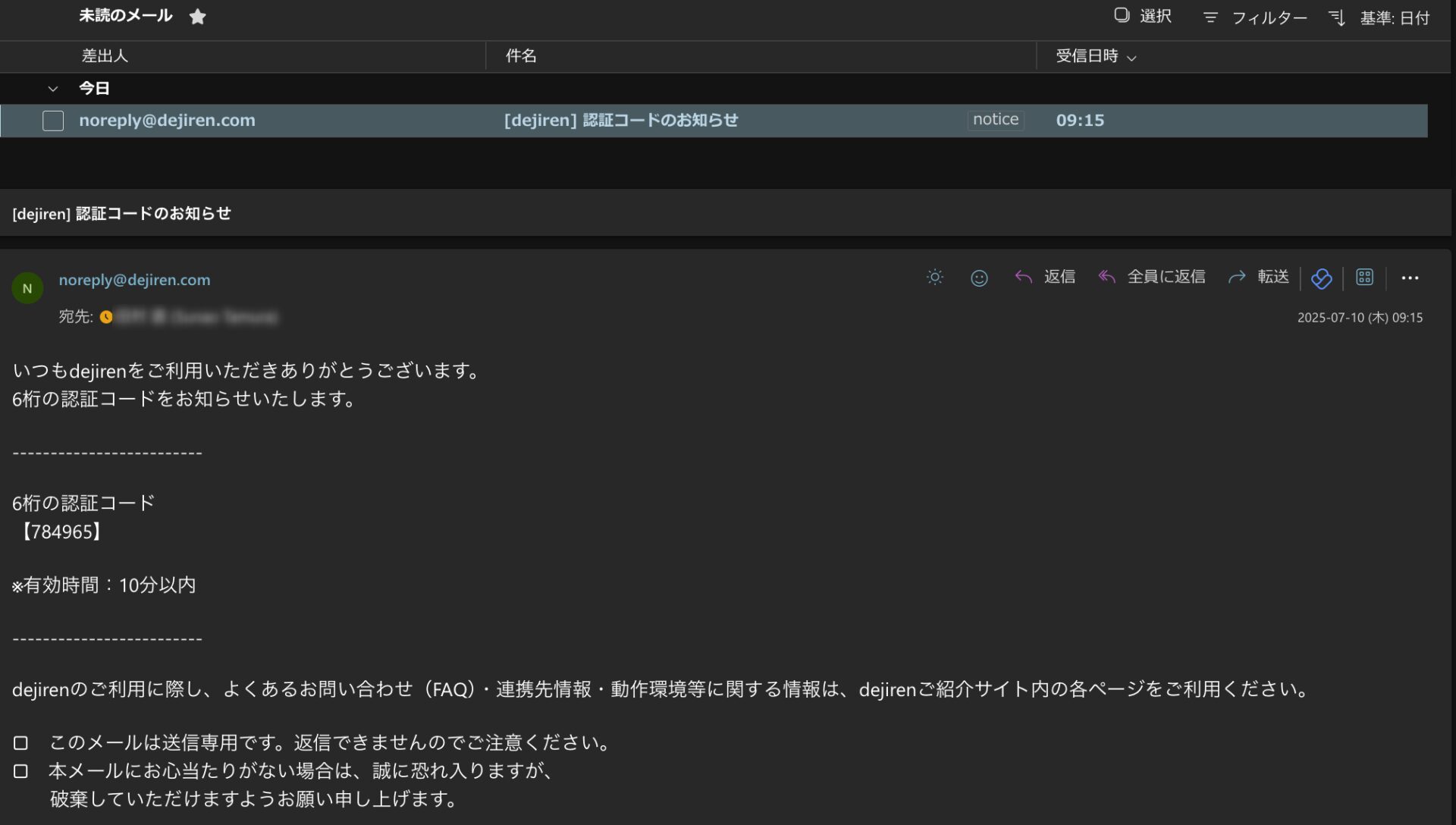Open the three-dot more actions menu
Image resolution: width=1456 pixels, height=825 pixels.
click(x=1410, y=278)
